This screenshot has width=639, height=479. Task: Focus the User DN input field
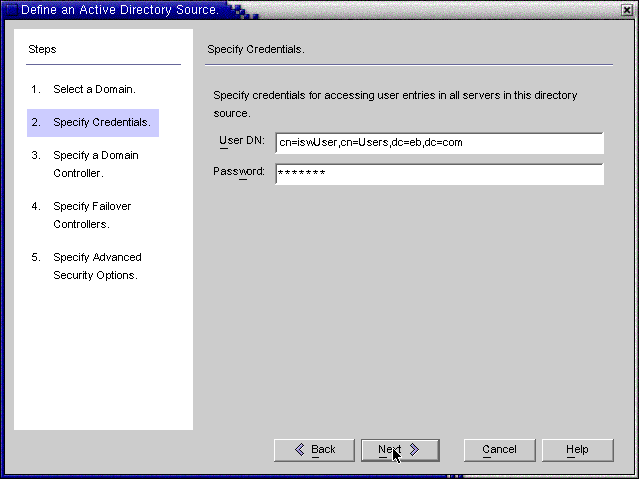pos(439,143)
